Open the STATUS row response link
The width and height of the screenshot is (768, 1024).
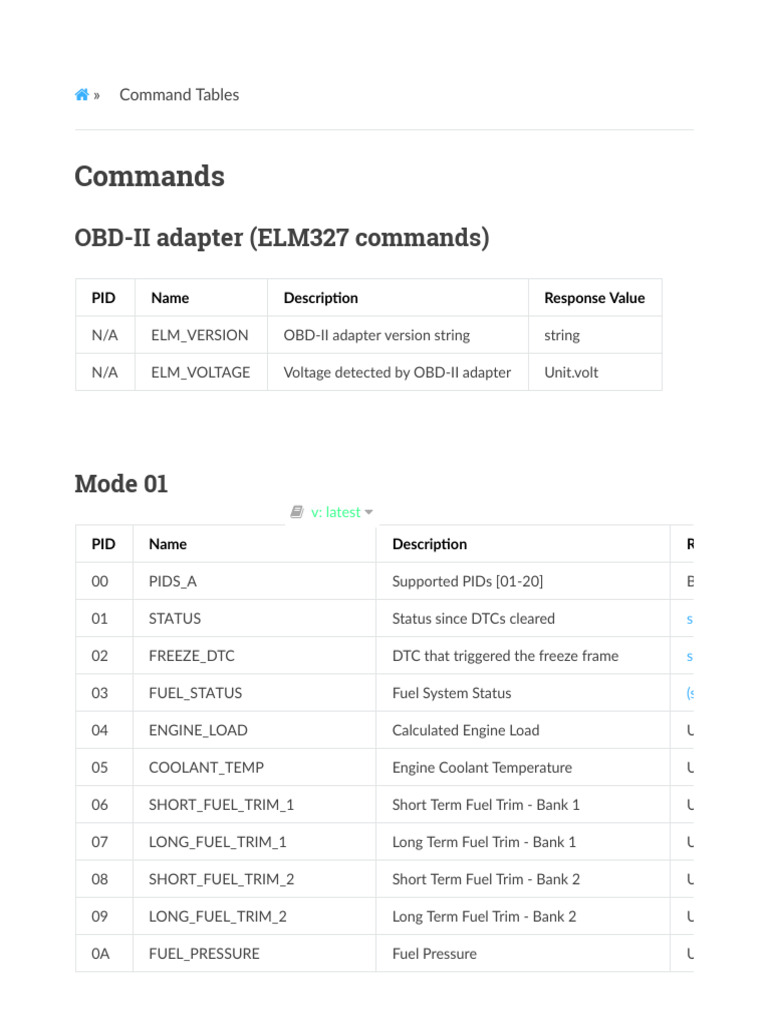[x=690, y=619]
